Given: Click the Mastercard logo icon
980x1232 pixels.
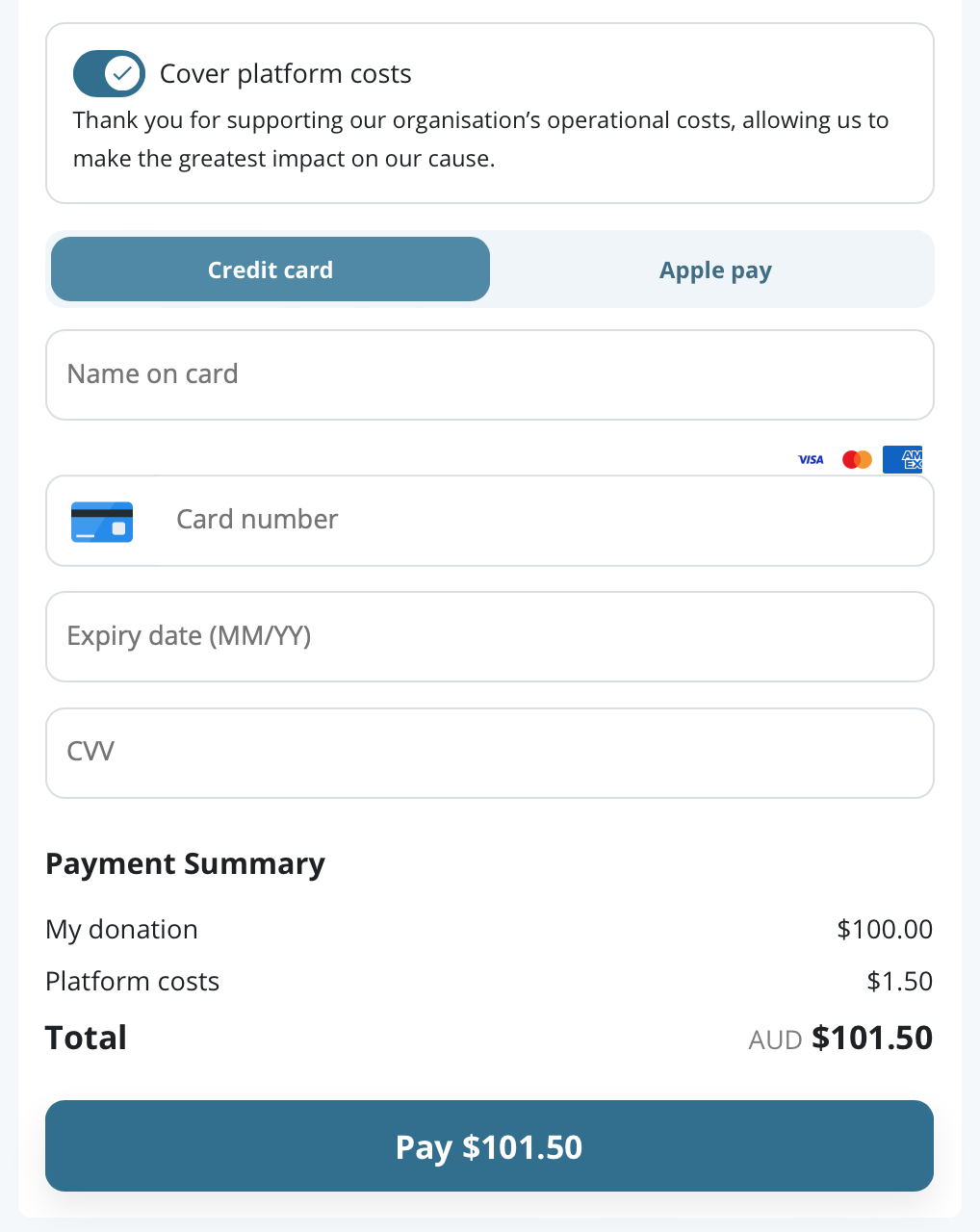Looking at the screenshot, I should click(x=857, y=460).
